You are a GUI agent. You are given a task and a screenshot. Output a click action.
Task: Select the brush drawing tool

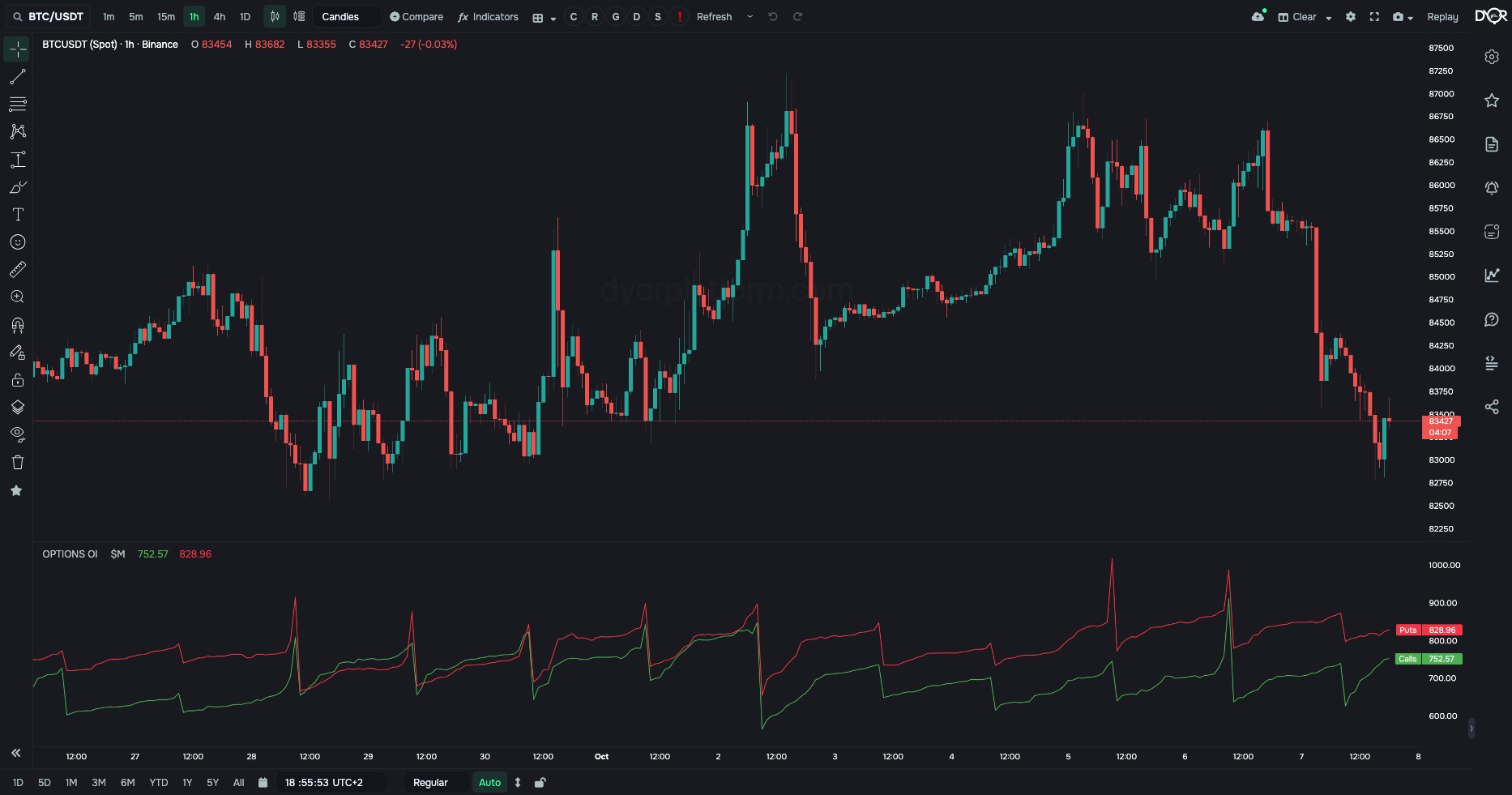(17, 187)
